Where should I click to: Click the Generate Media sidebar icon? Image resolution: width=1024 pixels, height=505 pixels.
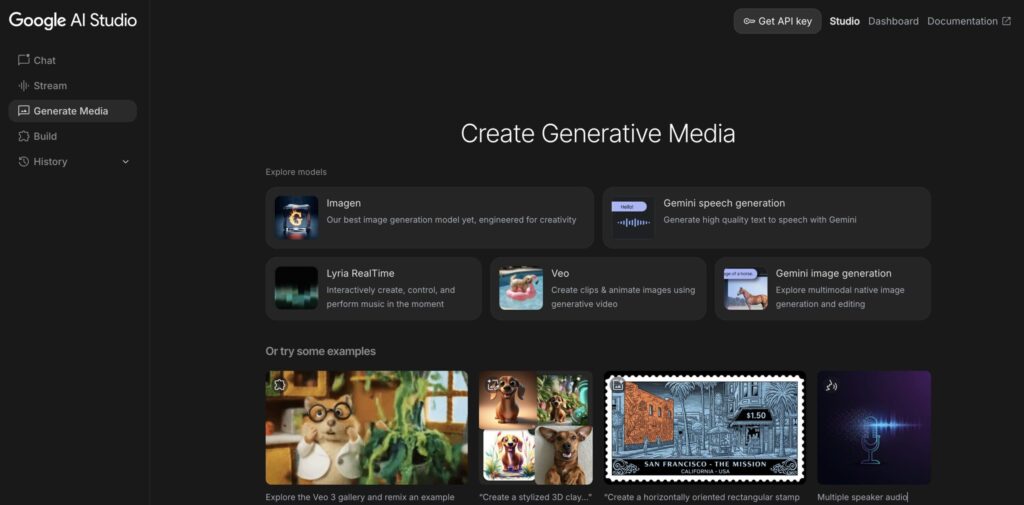[24, 111]
